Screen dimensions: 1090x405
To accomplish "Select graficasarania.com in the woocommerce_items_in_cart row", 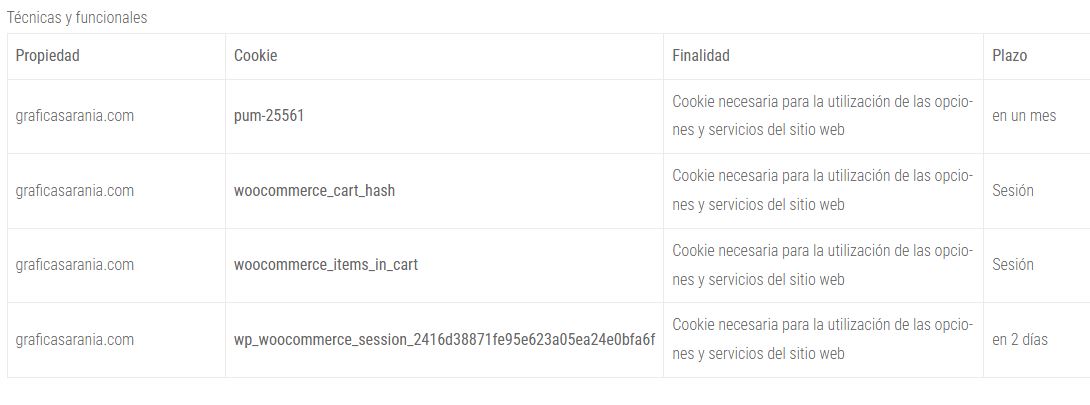I will pos(75,265).
